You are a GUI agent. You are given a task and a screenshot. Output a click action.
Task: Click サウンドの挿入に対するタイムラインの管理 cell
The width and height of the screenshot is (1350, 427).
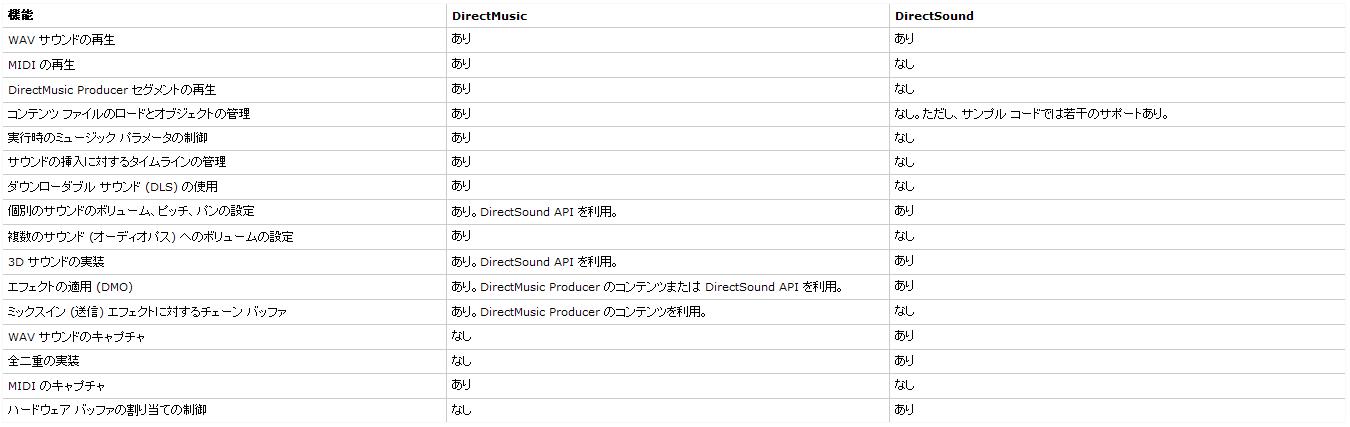[x=116, y=162]
